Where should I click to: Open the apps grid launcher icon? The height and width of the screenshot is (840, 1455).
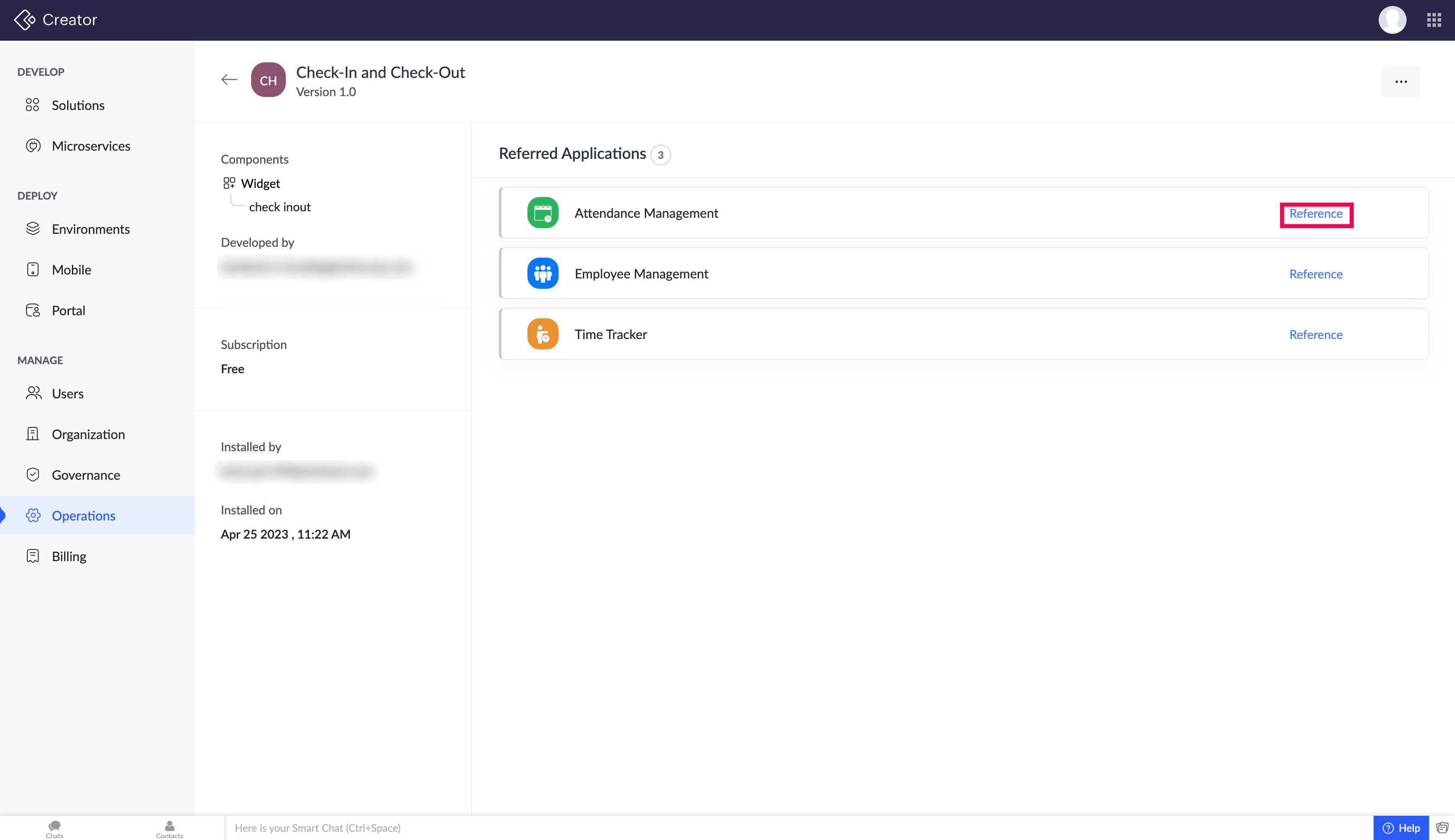coord(1434,20)
